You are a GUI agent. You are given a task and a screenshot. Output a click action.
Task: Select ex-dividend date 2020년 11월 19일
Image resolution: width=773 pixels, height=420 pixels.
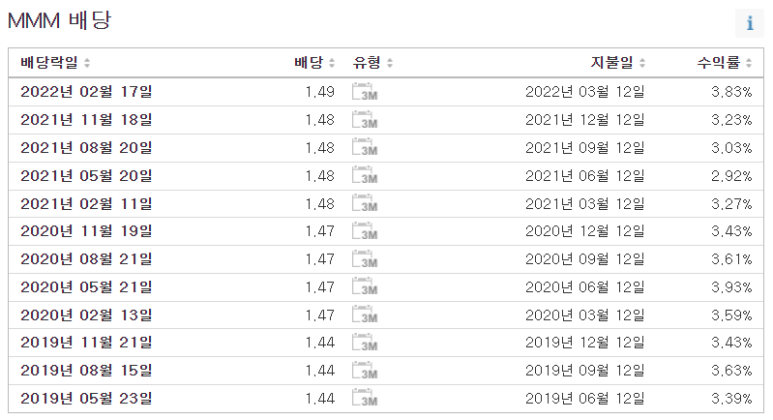[x=86, y=231]
